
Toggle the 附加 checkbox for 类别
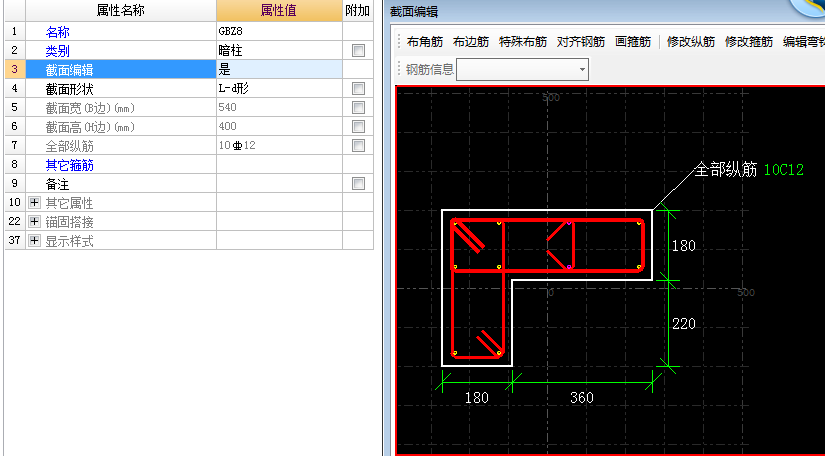(358, 50)
